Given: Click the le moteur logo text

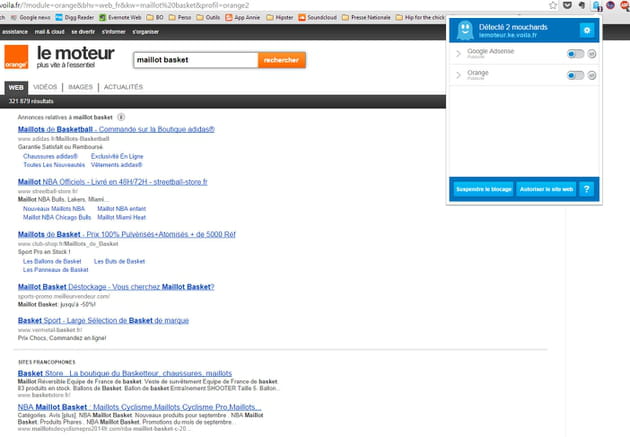Looking at the screenshot, I should coord(76,53).
